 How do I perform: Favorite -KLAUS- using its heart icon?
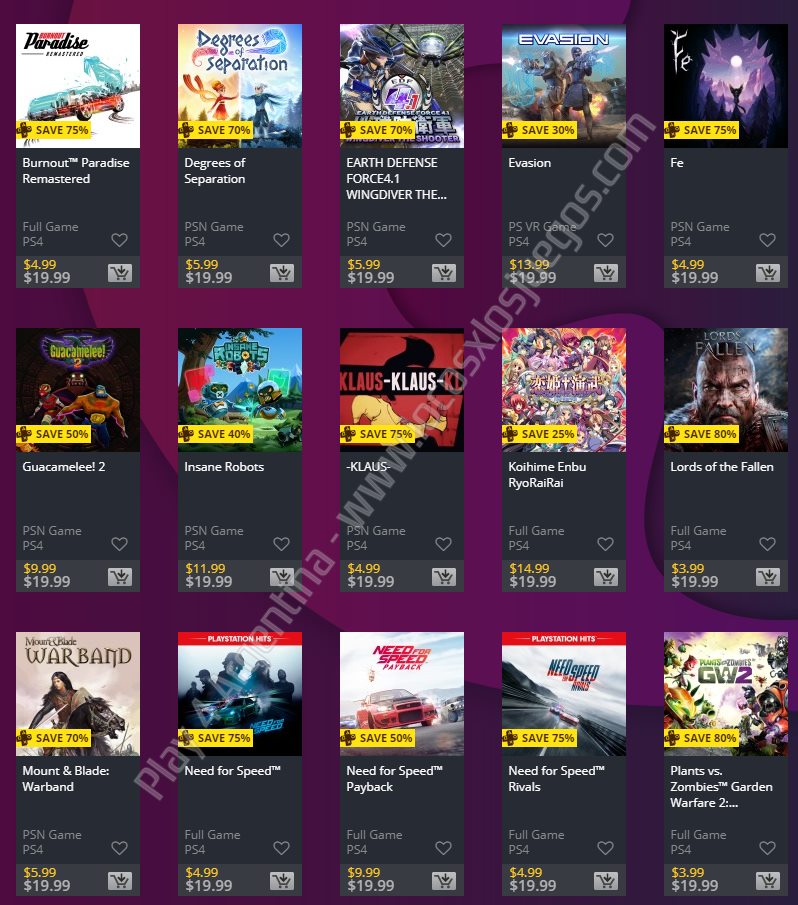point(444,544)
